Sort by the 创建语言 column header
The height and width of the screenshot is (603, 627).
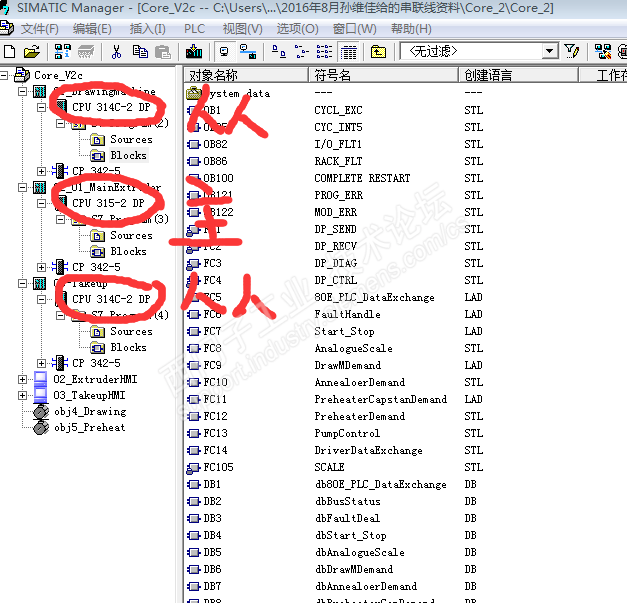point(519,75)
